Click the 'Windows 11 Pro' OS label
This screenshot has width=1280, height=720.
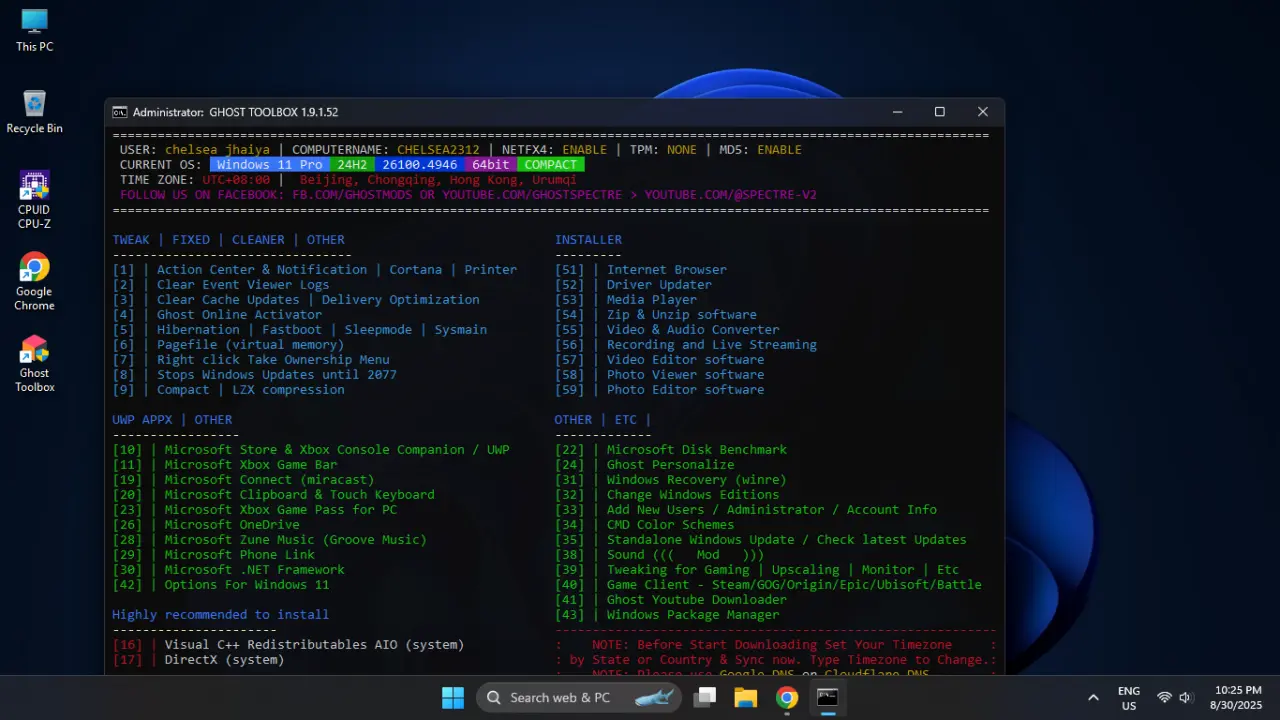[x=270, y=164]
